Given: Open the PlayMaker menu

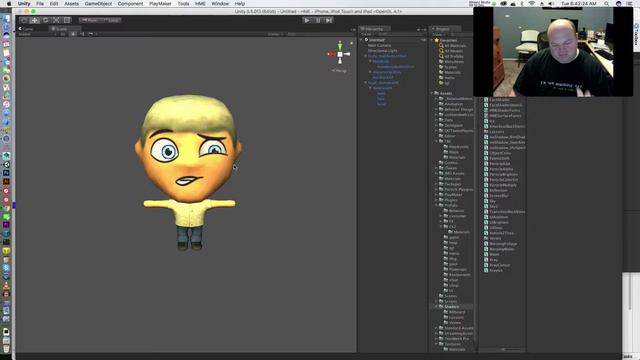Looking at the screenshot, I should pyautogui.click(x=160, y=4).
